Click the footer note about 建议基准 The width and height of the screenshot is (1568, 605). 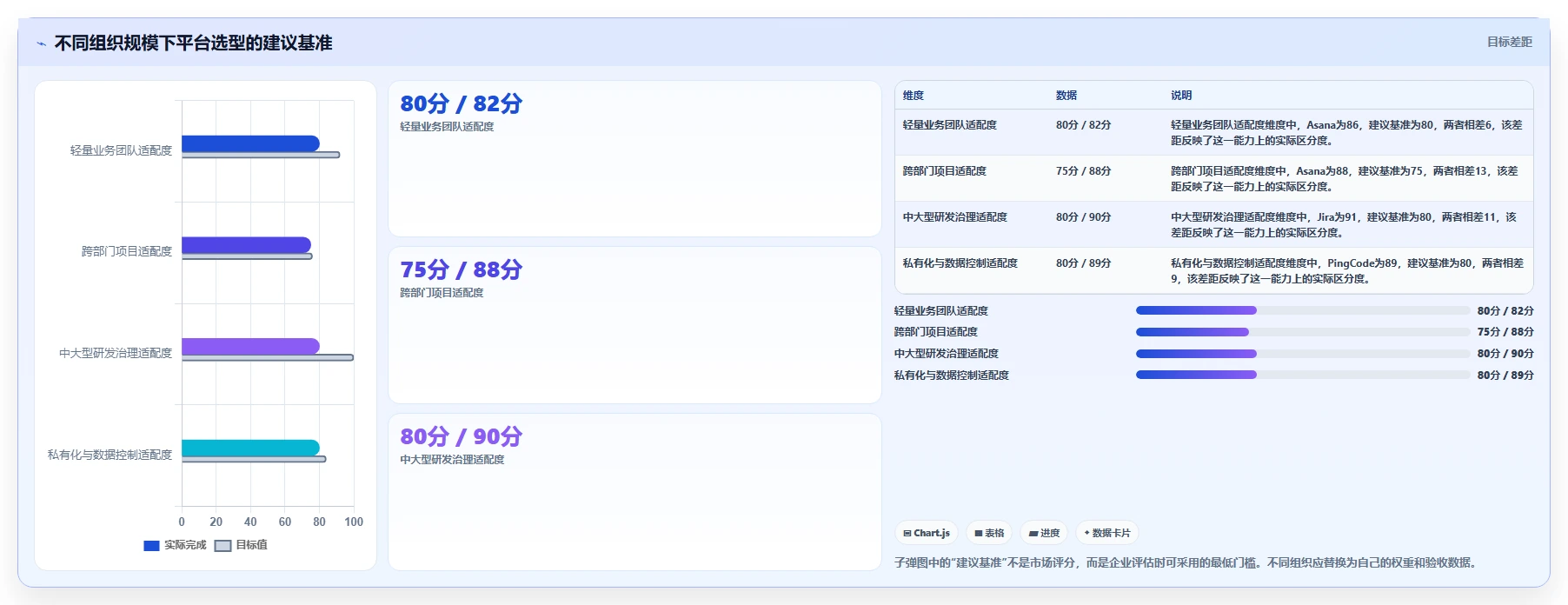(1187, 563)
